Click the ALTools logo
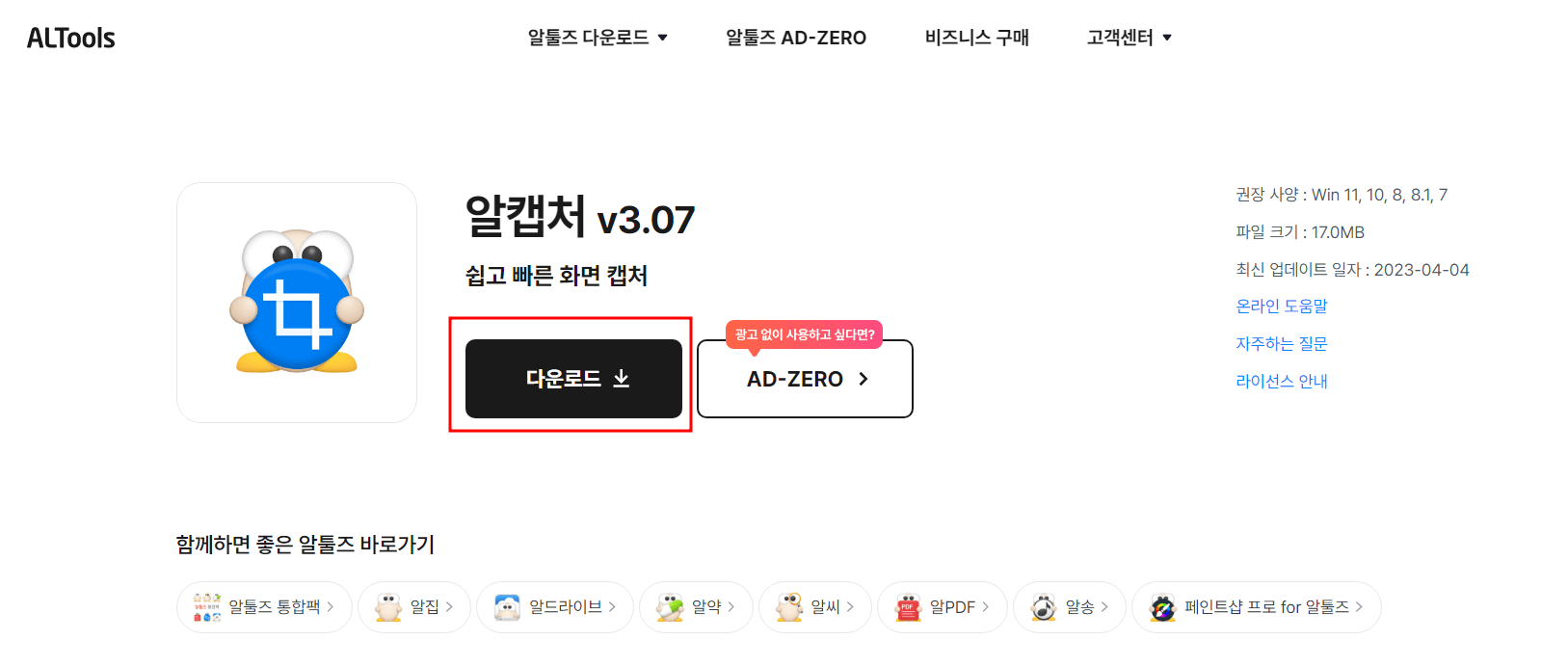This screenshot has width=1568, height=667. (x=69, y=37)
